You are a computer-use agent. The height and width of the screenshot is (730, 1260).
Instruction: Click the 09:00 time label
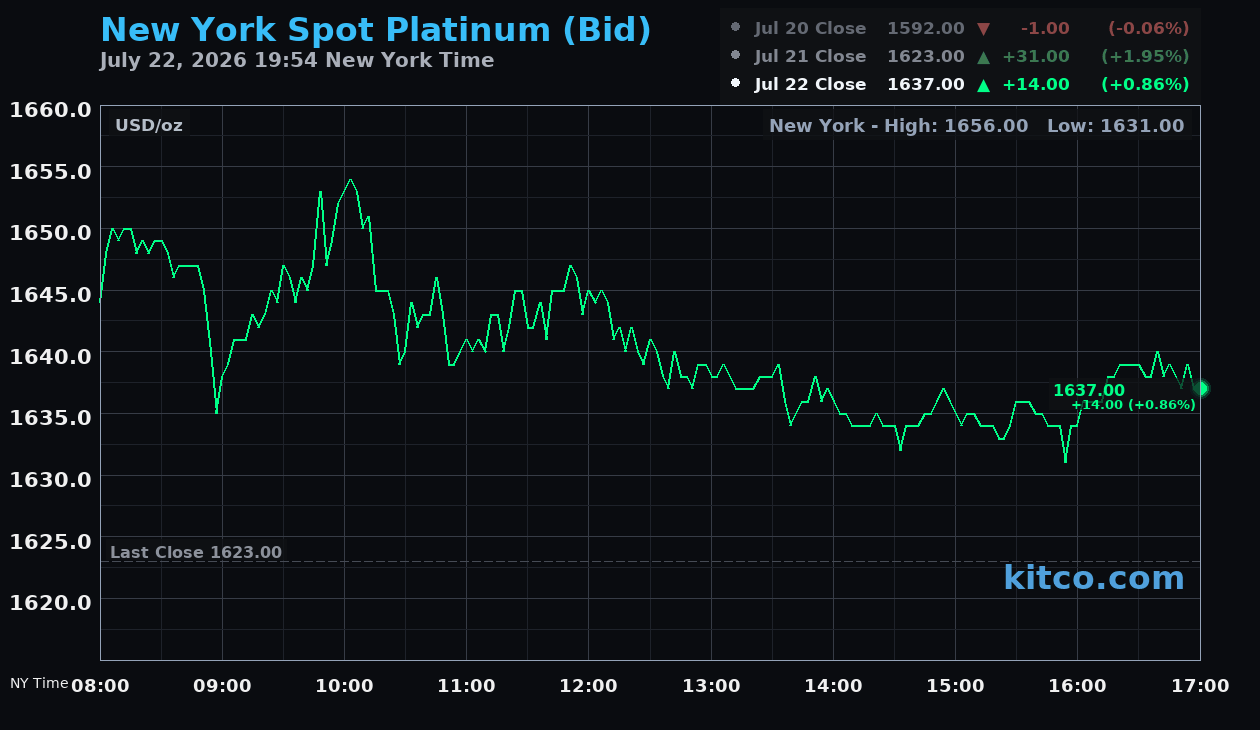tap(222, 686)
